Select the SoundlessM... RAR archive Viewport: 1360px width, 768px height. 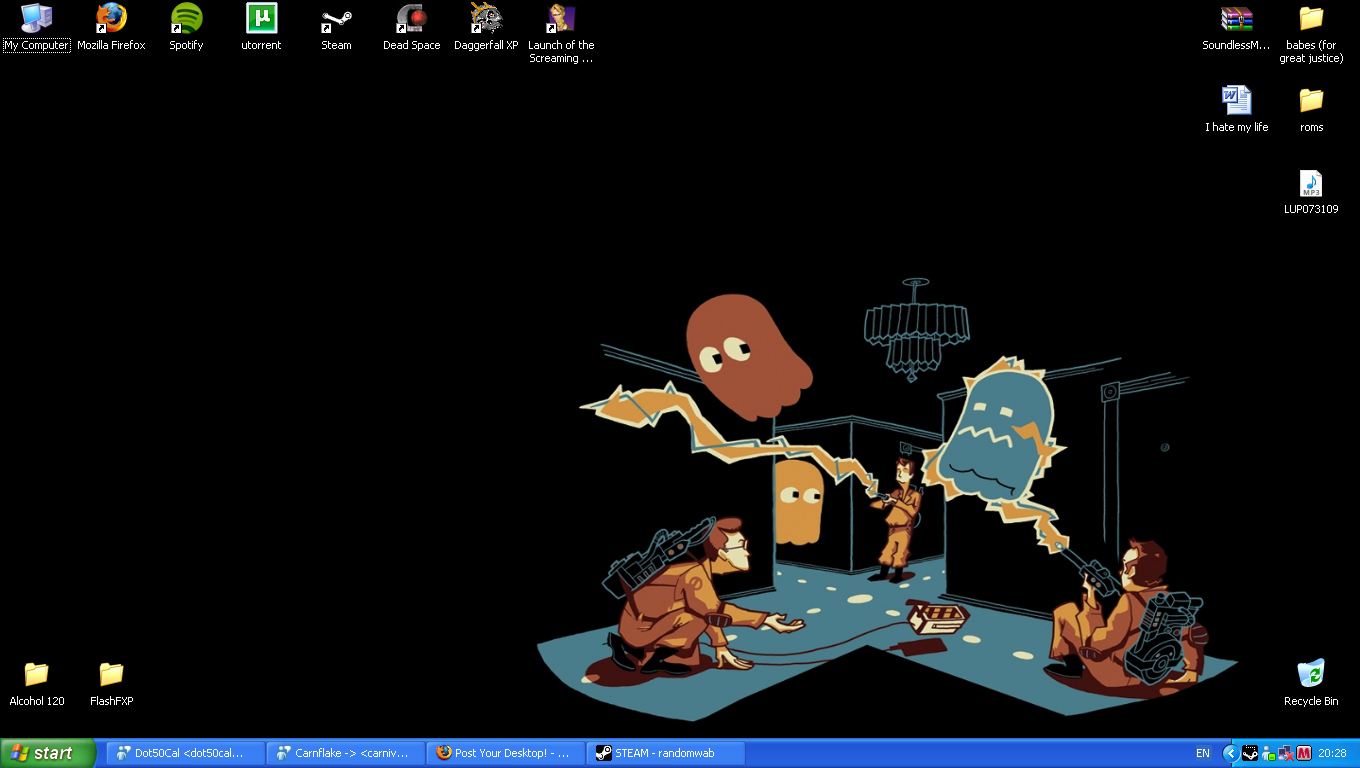coord(1236,19)
